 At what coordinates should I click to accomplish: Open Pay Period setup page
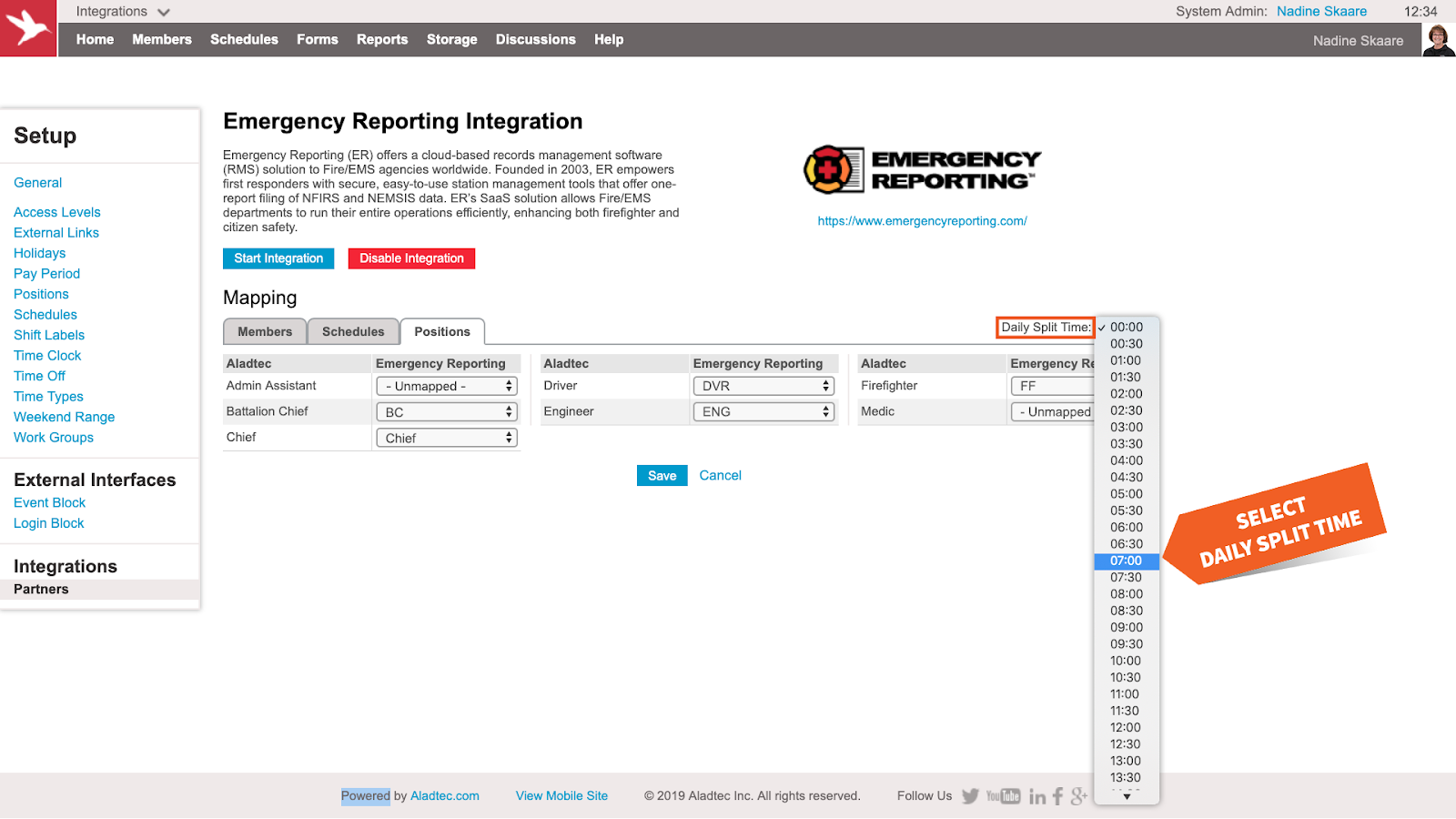click(47, 274)
